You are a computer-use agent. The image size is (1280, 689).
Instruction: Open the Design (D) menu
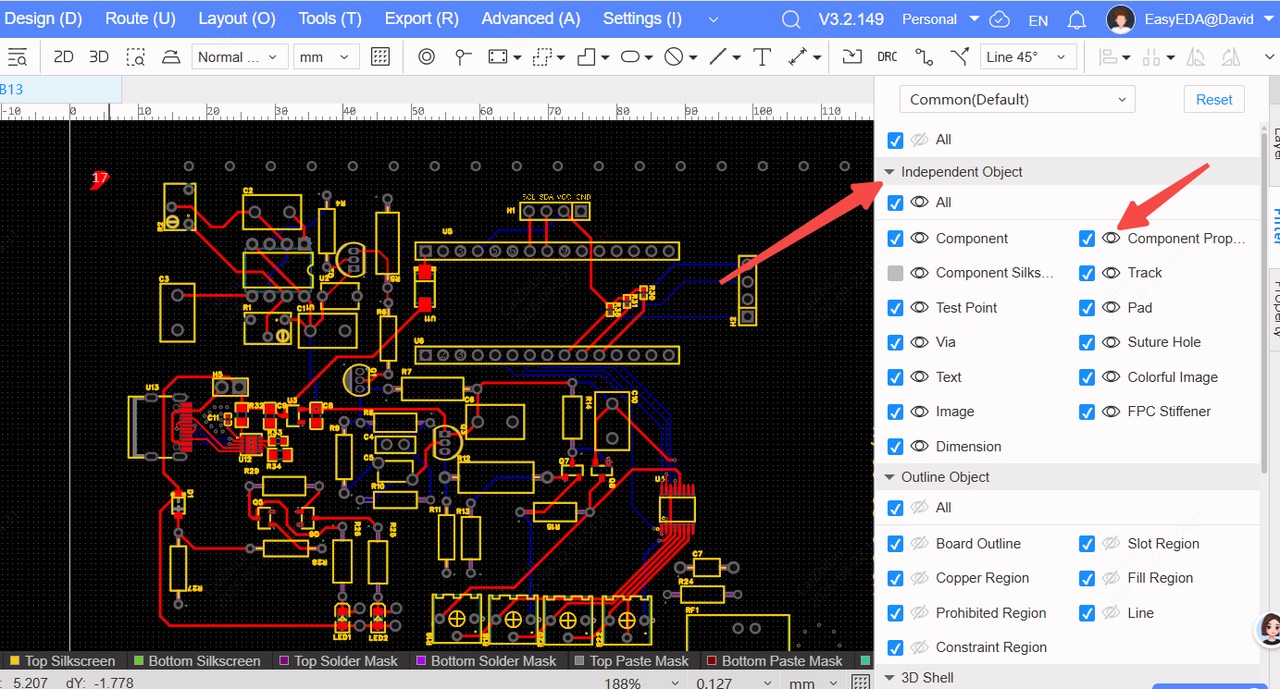coord(43,19)
